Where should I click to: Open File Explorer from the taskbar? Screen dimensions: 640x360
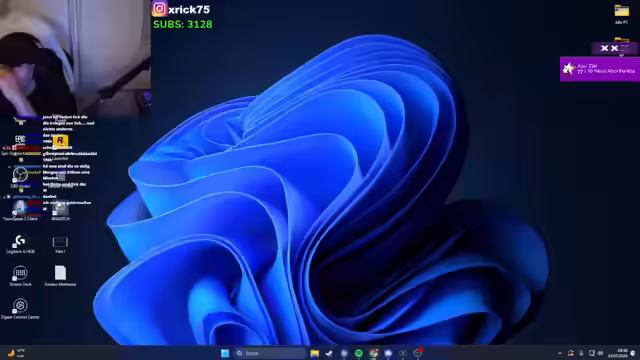tap(314, 353)
